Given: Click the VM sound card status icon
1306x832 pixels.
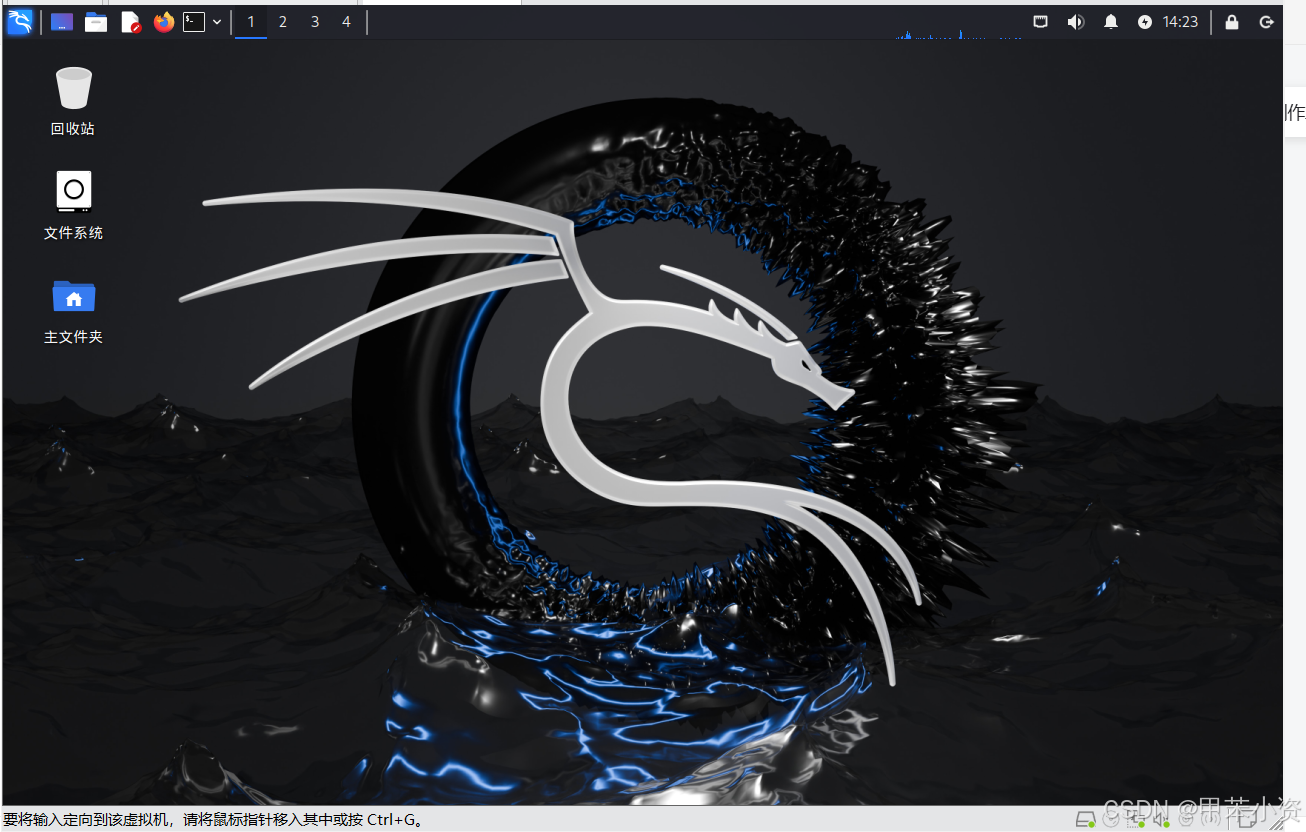Looking at the screenshot, I should click(x=1159, y=820).
